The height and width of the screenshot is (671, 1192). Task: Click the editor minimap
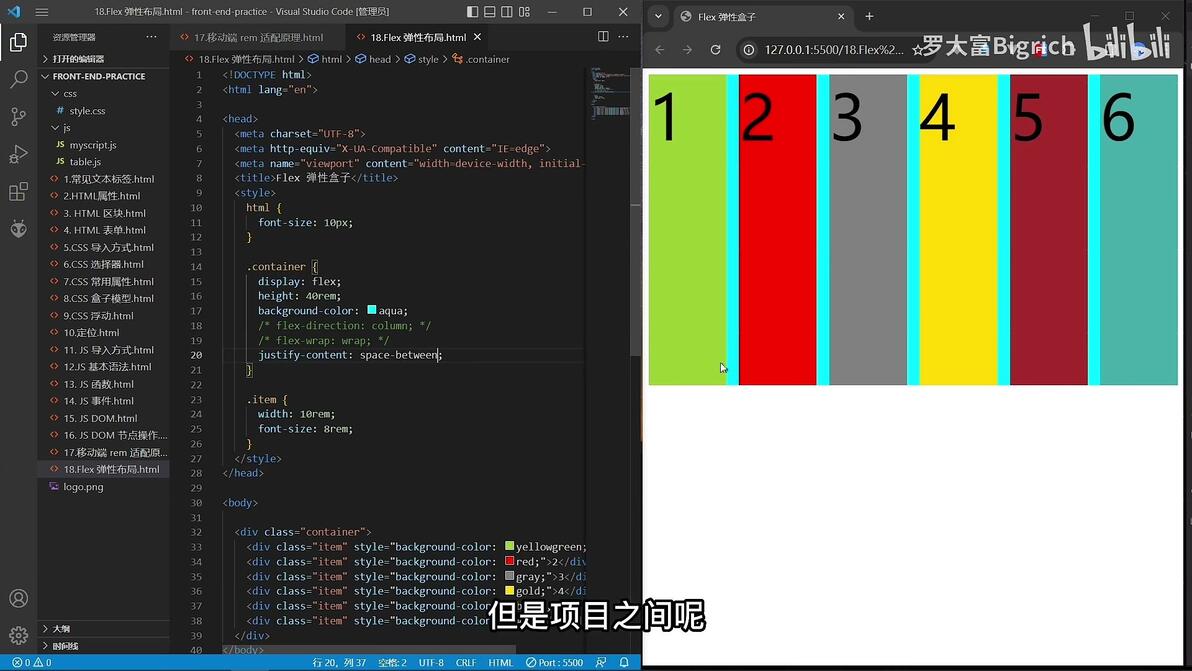(610, 95)
